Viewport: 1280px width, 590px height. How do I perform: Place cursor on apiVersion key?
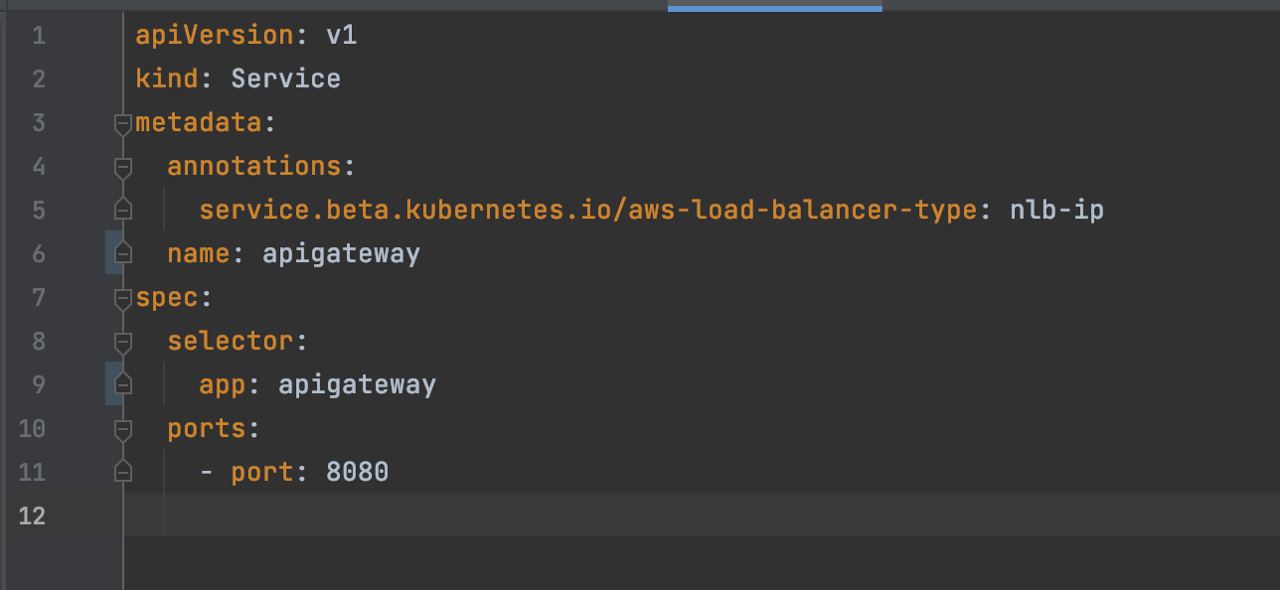coord(214,35)
